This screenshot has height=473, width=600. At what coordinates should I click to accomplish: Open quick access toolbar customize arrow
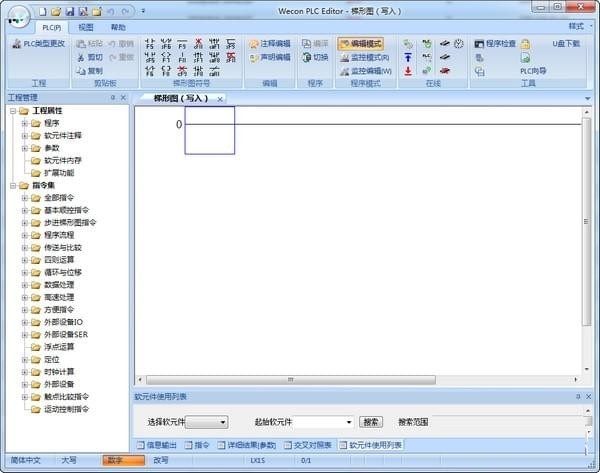click(143, 11)
